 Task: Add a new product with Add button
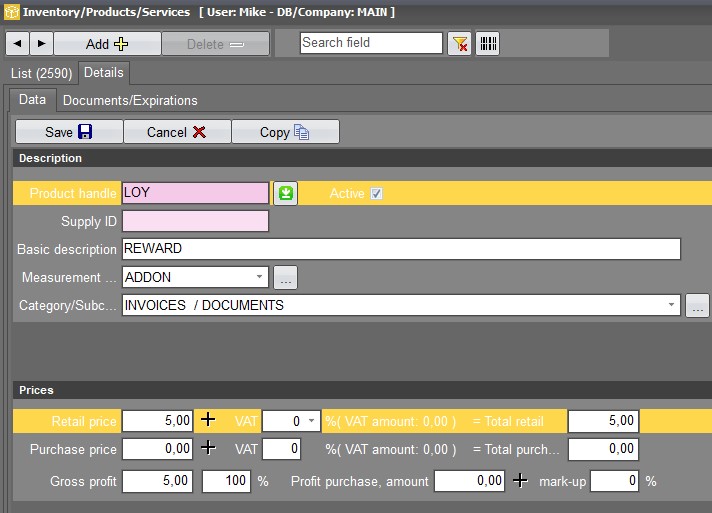107,44
